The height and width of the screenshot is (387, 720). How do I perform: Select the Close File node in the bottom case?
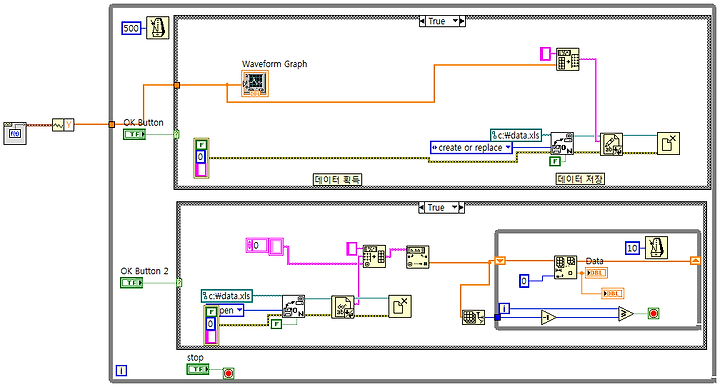point(399,306)
